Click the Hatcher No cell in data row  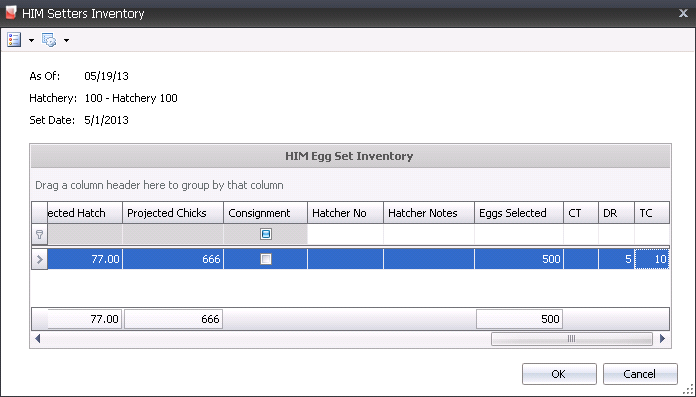tap(345, 259)
